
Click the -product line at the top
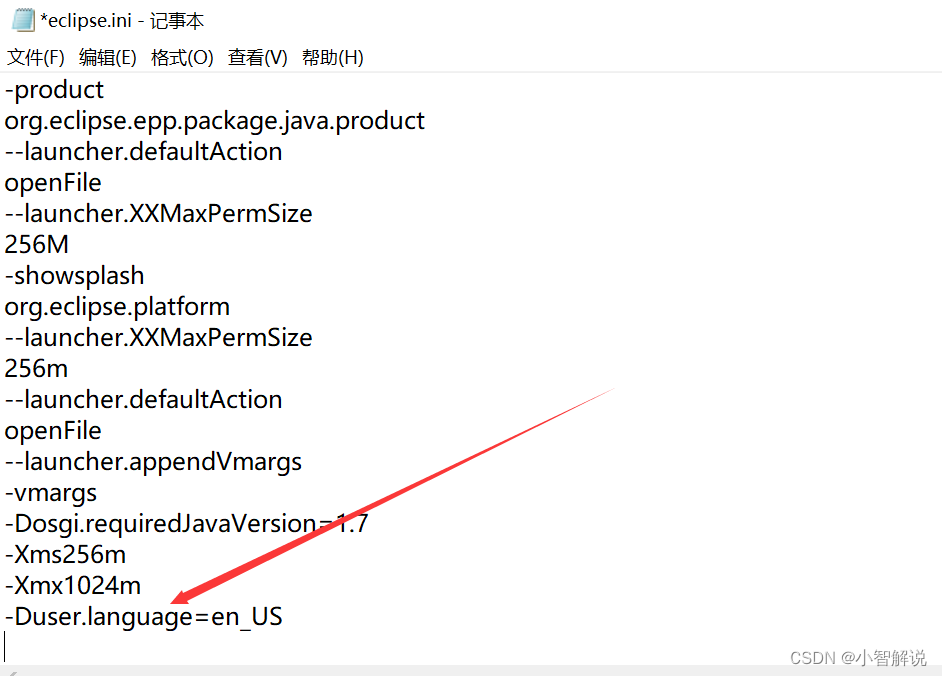pos(54,89)
